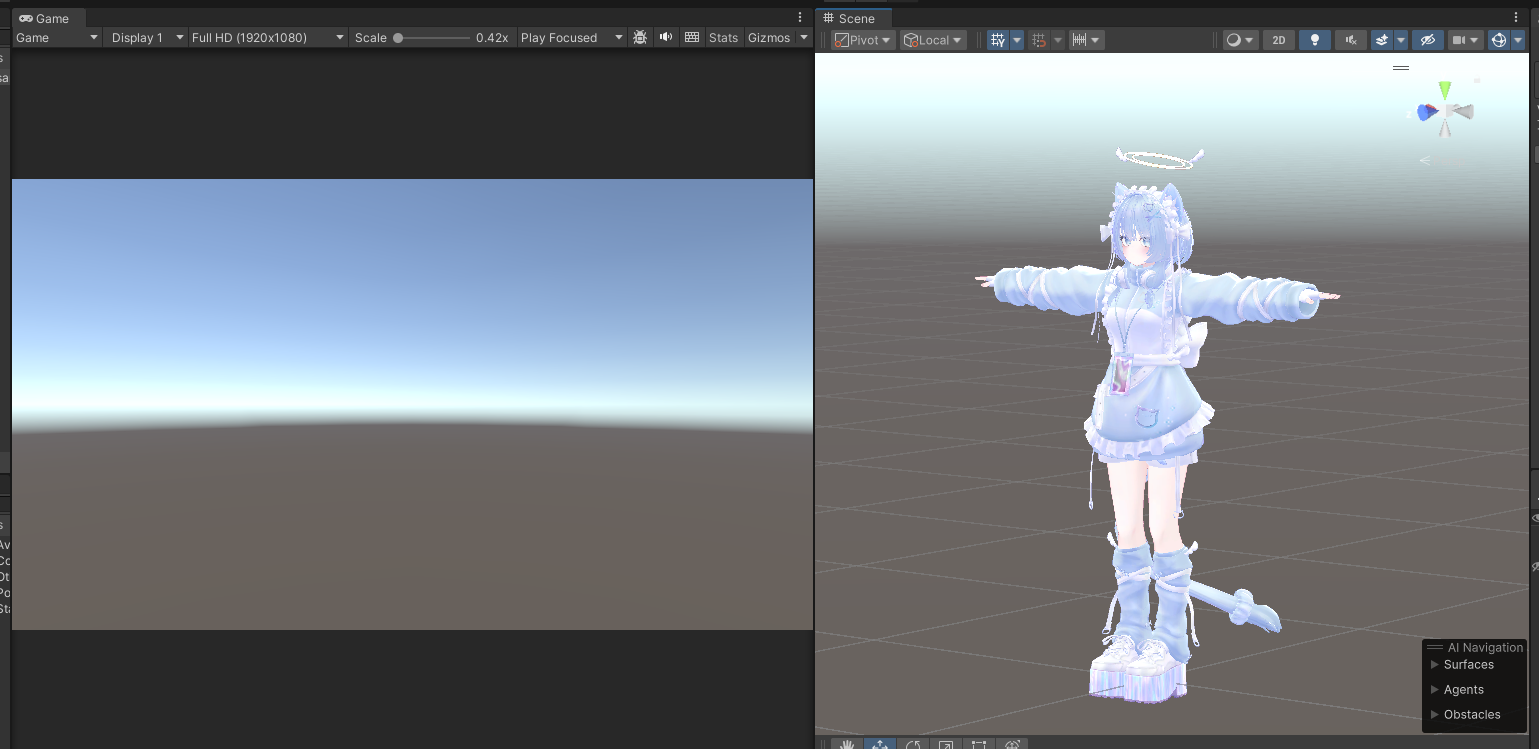Viewport: 1539px width, 749px height.
Task: Toggle the Local handle rotation button
Action: (x=933, y=40)
